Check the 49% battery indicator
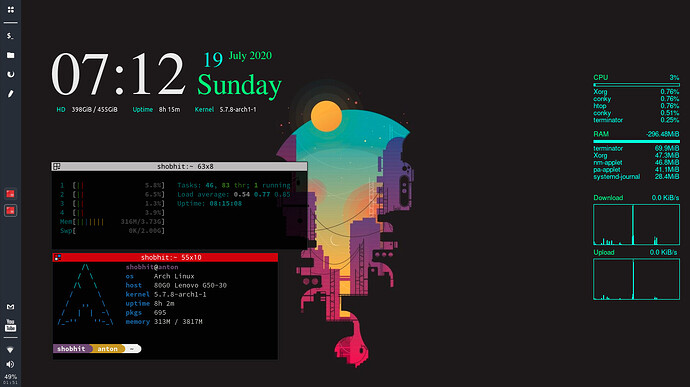 11,377
